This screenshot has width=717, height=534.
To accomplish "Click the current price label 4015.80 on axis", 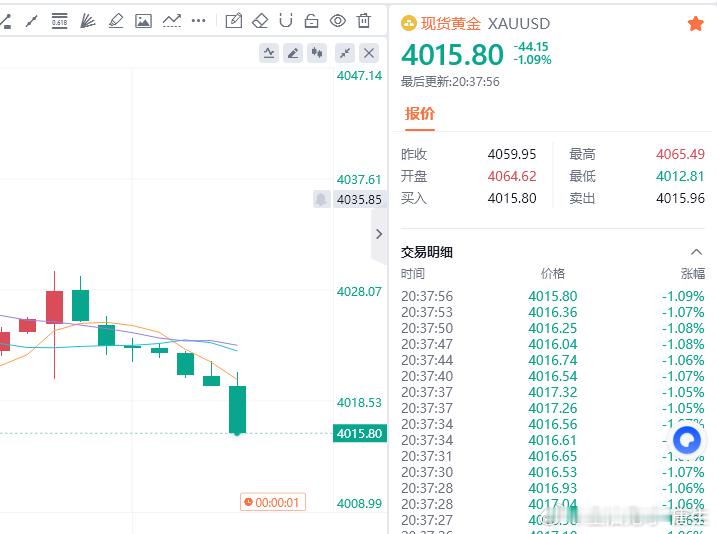I will click(359, 433).
